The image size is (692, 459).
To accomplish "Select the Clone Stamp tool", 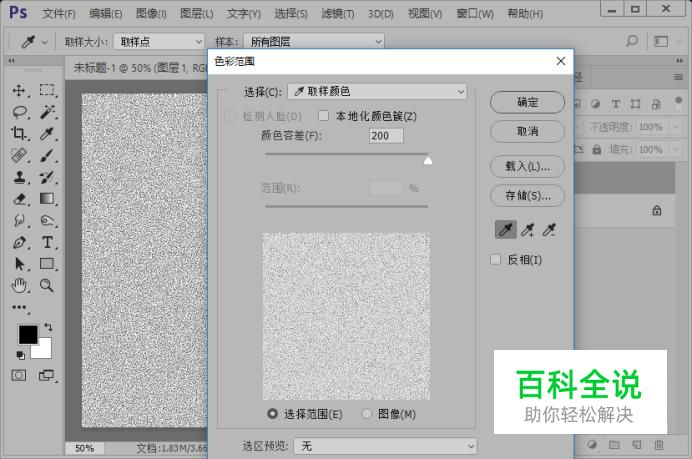I will [x=19, y=177].
